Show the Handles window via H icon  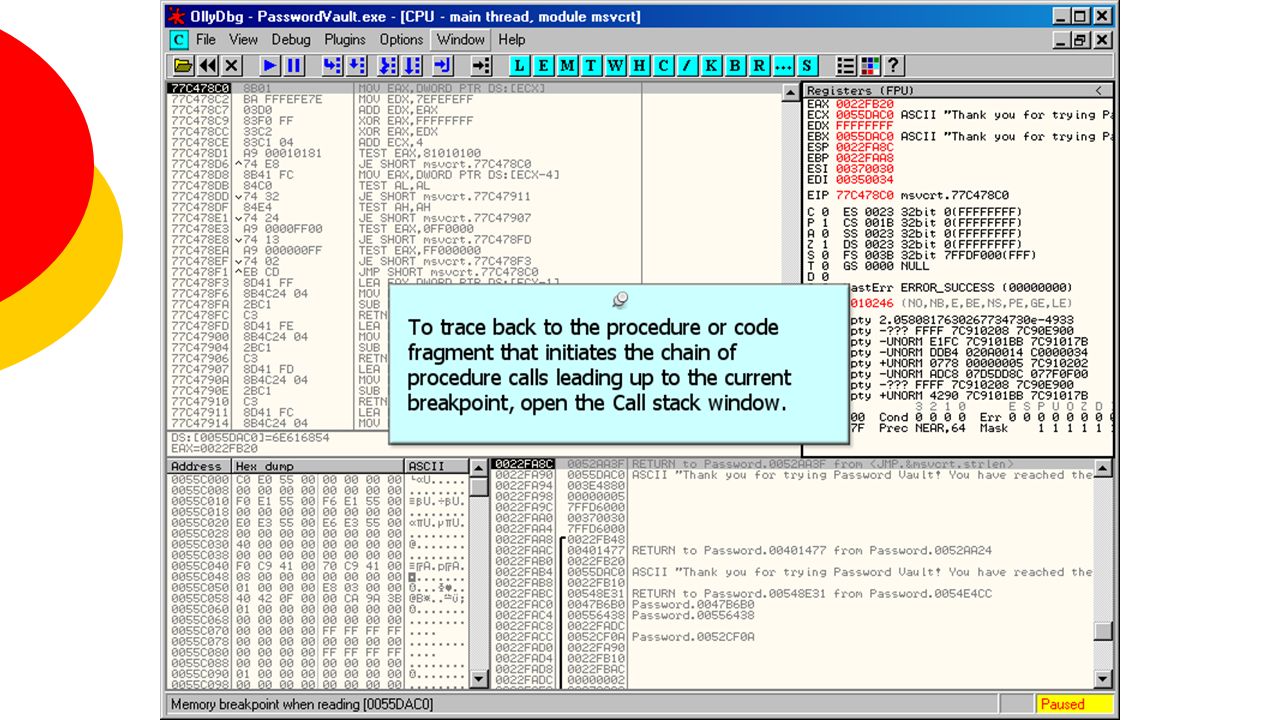(640, 66)
